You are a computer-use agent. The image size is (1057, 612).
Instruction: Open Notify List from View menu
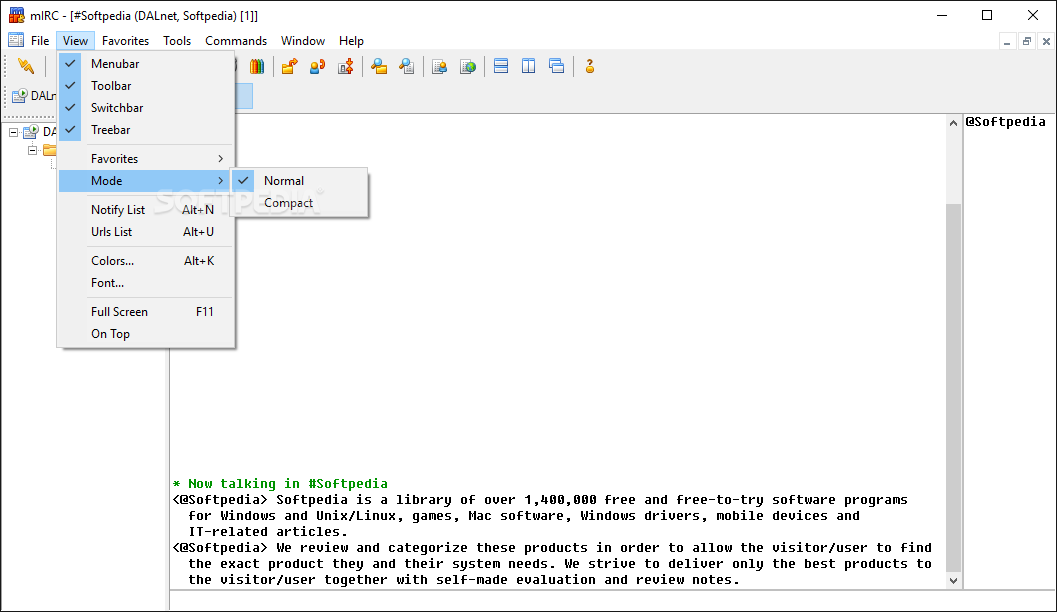[x=146, y=210]
